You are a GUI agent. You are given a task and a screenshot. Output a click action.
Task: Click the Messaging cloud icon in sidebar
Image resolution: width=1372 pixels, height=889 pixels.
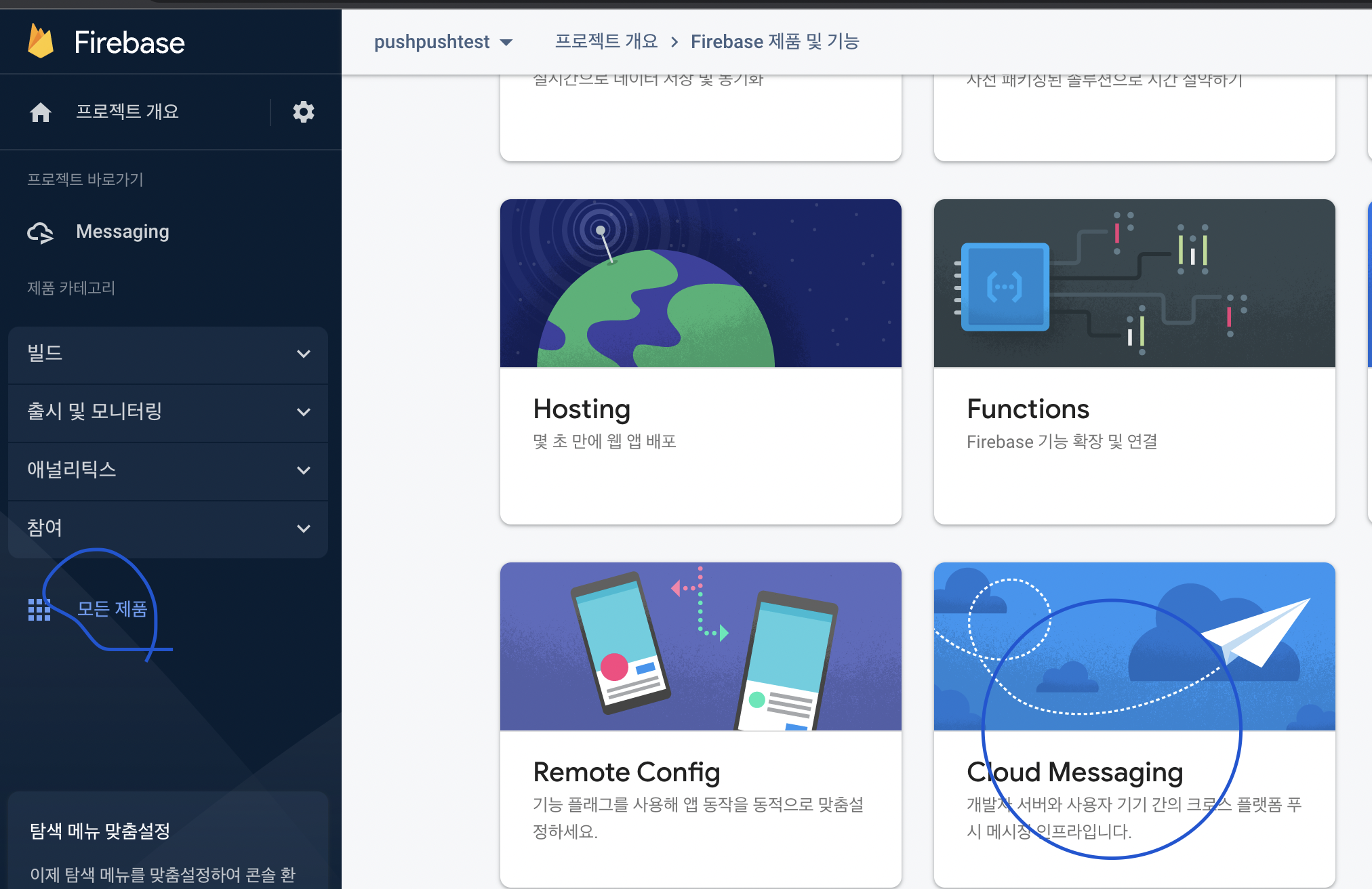[x=41, y=232]
